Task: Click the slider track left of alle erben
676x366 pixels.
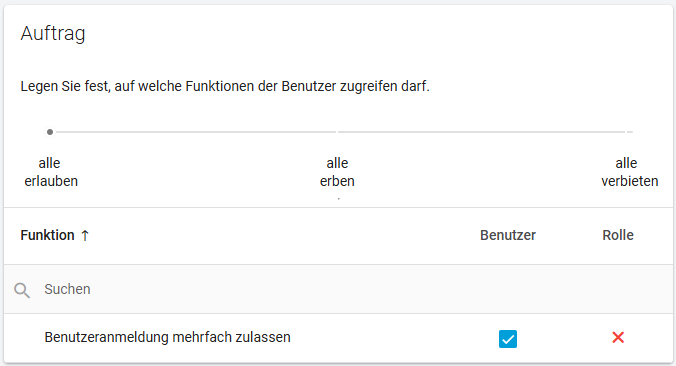Action: coord(196,132)
